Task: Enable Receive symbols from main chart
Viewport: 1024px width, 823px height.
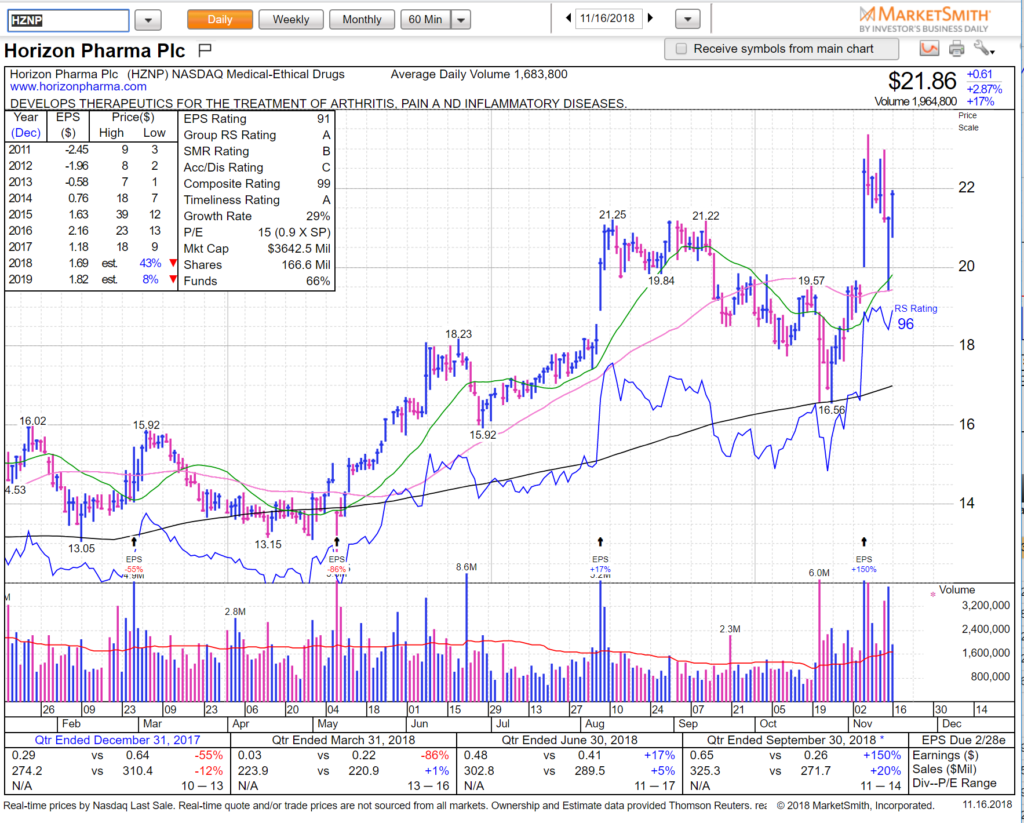Action: tap(681, 49)
